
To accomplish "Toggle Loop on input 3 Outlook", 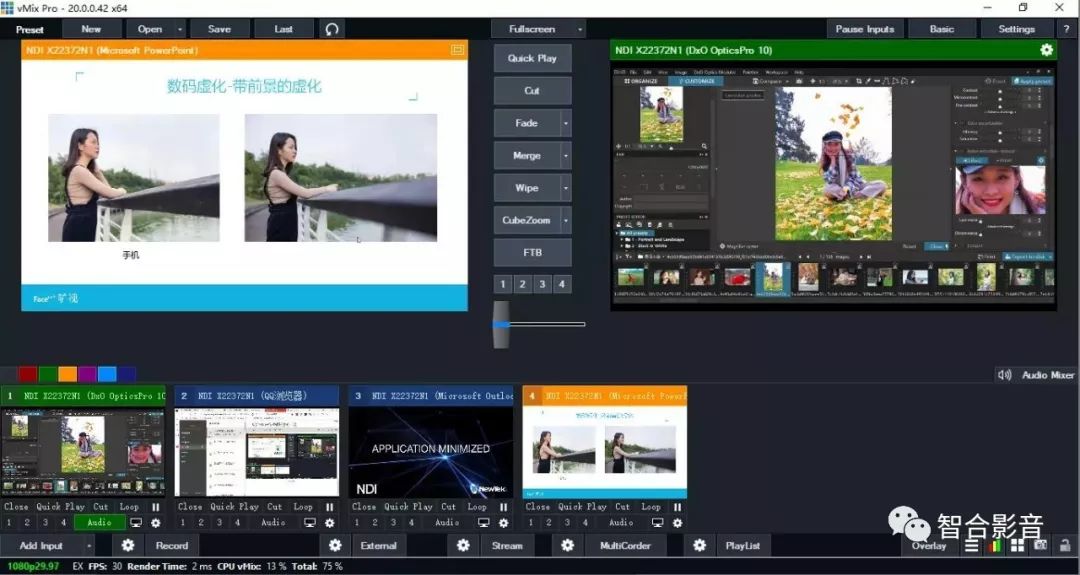I will coord(477,506).
